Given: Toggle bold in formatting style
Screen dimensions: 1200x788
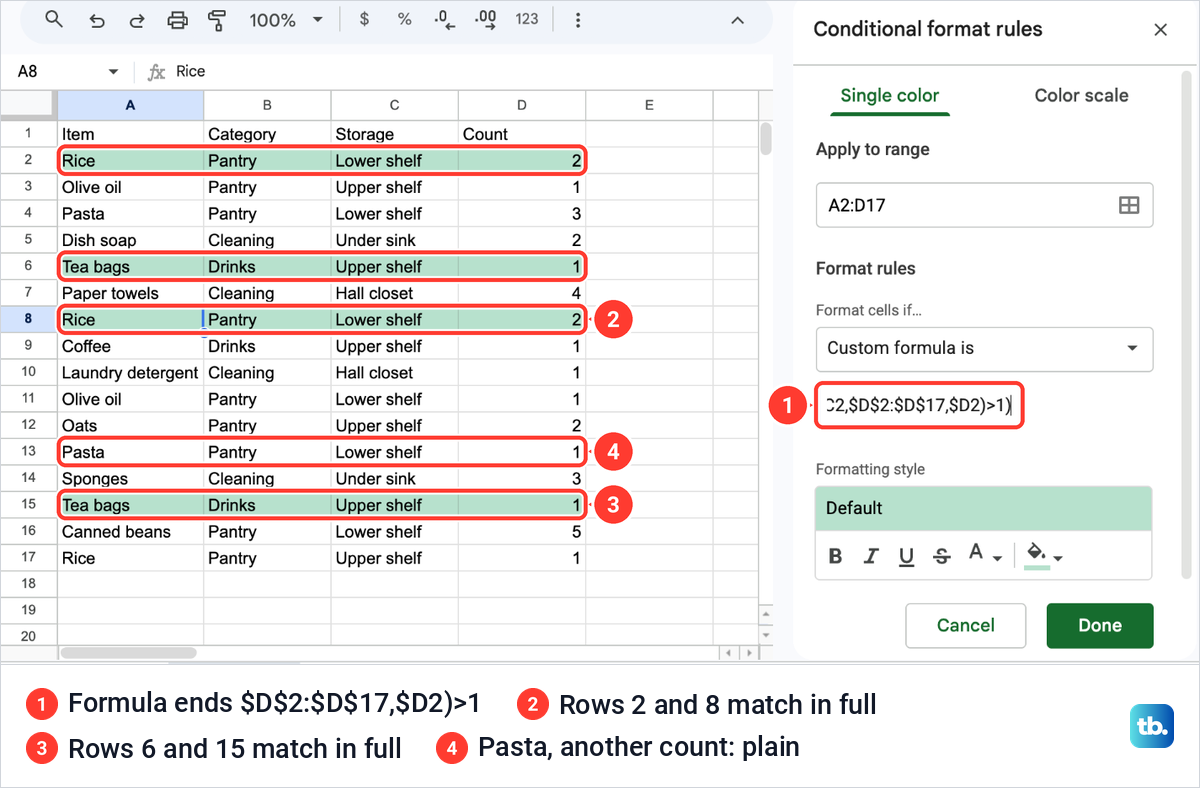Looking at the screenshot, I should tap(836, 556).
